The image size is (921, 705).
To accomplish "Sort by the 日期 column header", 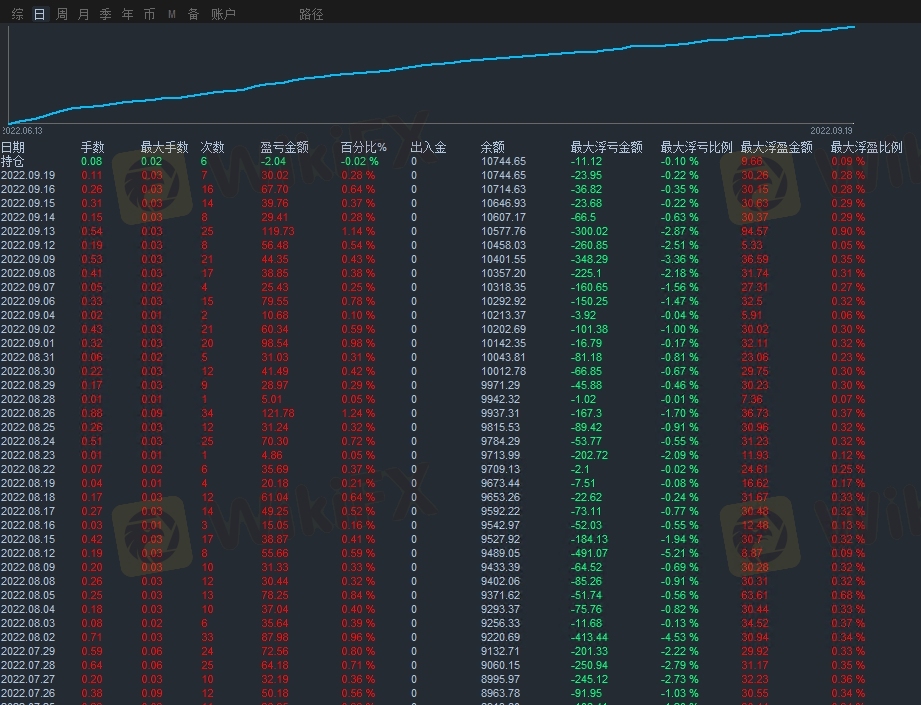I will point(13,147).
